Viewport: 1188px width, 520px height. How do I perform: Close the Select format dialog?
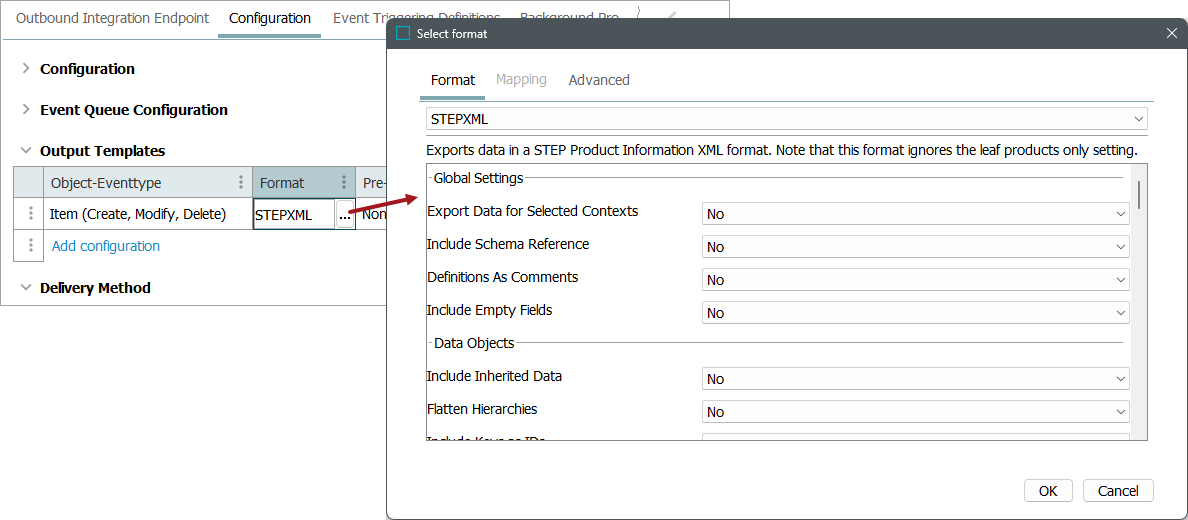pos(1172,33)
